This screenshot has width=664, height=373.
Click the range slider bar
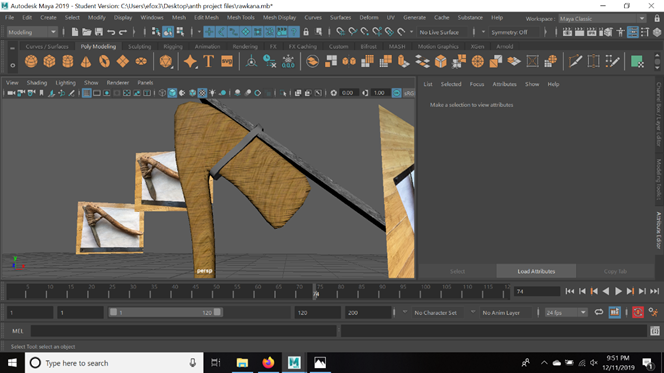click(x=165, y=312)
